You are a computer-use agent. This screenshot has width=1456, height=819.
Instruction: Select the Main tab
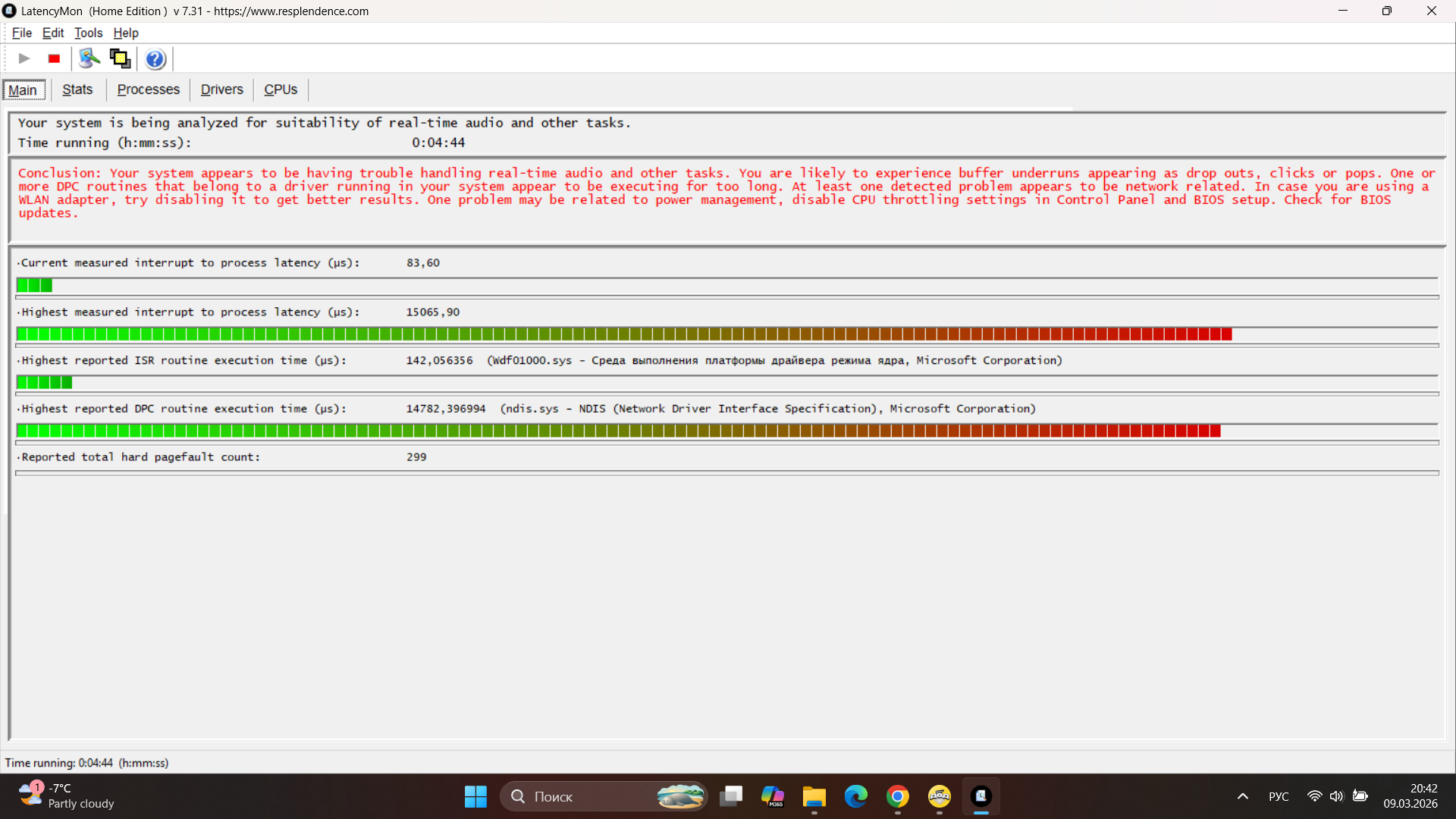tap(24, 90)
